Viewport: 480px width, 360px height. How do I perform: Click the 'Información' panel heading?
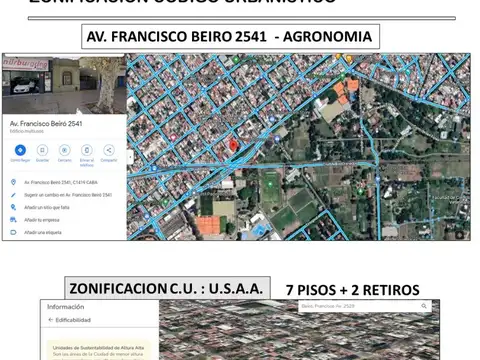65,307
